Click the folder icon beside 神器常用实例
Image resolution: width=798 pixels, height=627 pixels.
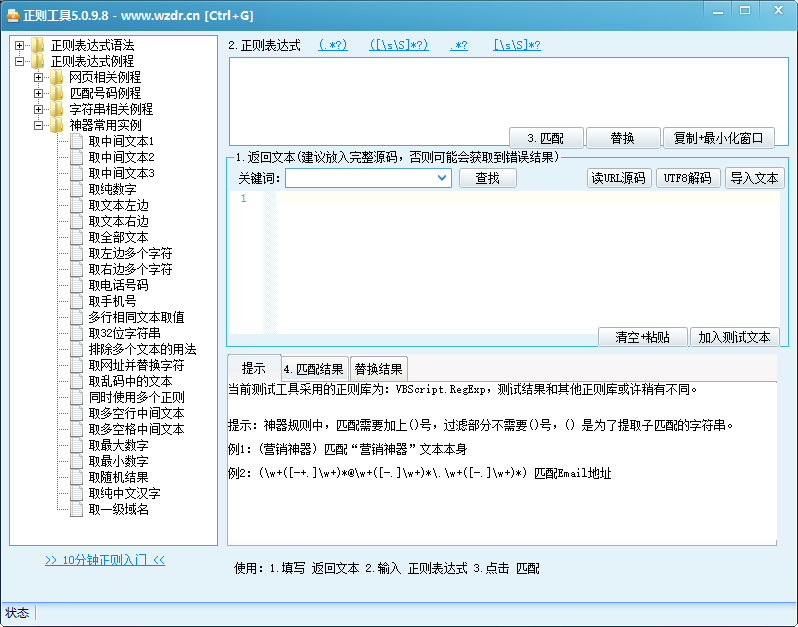click(x=56, y=125)
